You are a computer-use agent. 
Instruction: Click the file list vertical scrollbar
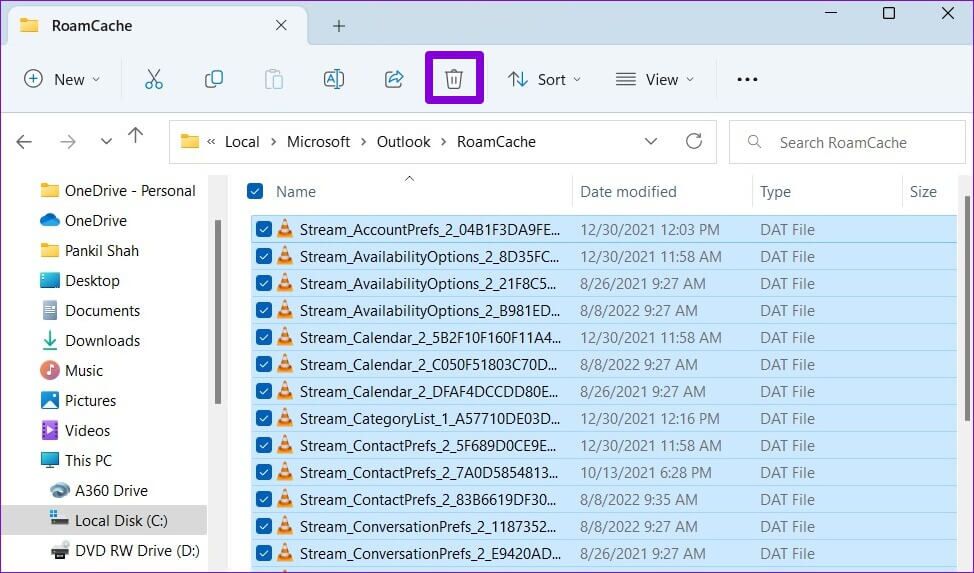click(x=964, y=300)
